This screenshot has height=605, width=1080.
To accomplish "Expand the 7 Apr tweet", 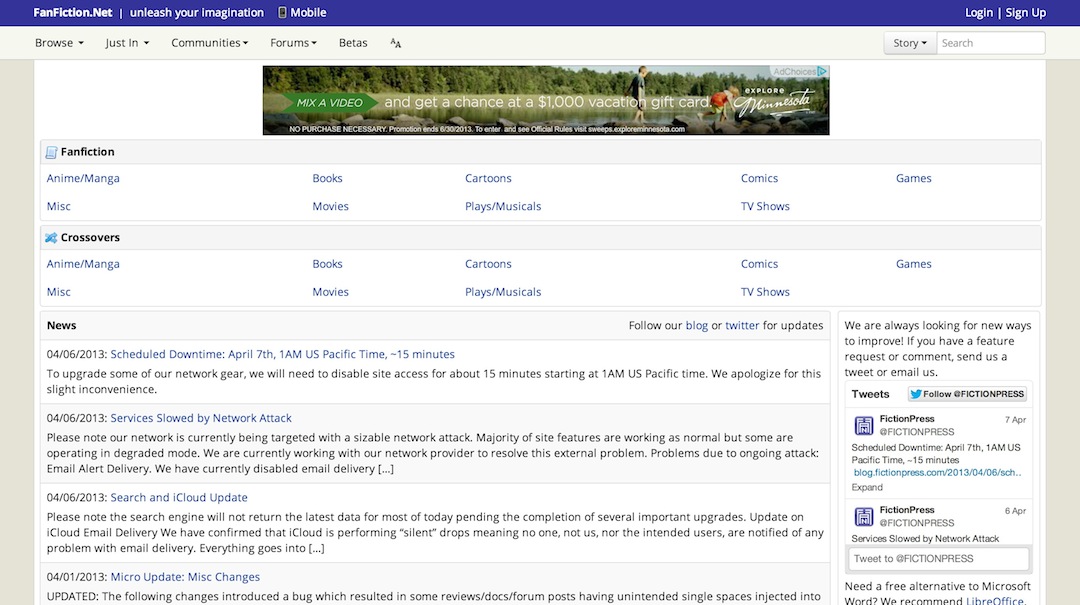I will pos(866,487).
